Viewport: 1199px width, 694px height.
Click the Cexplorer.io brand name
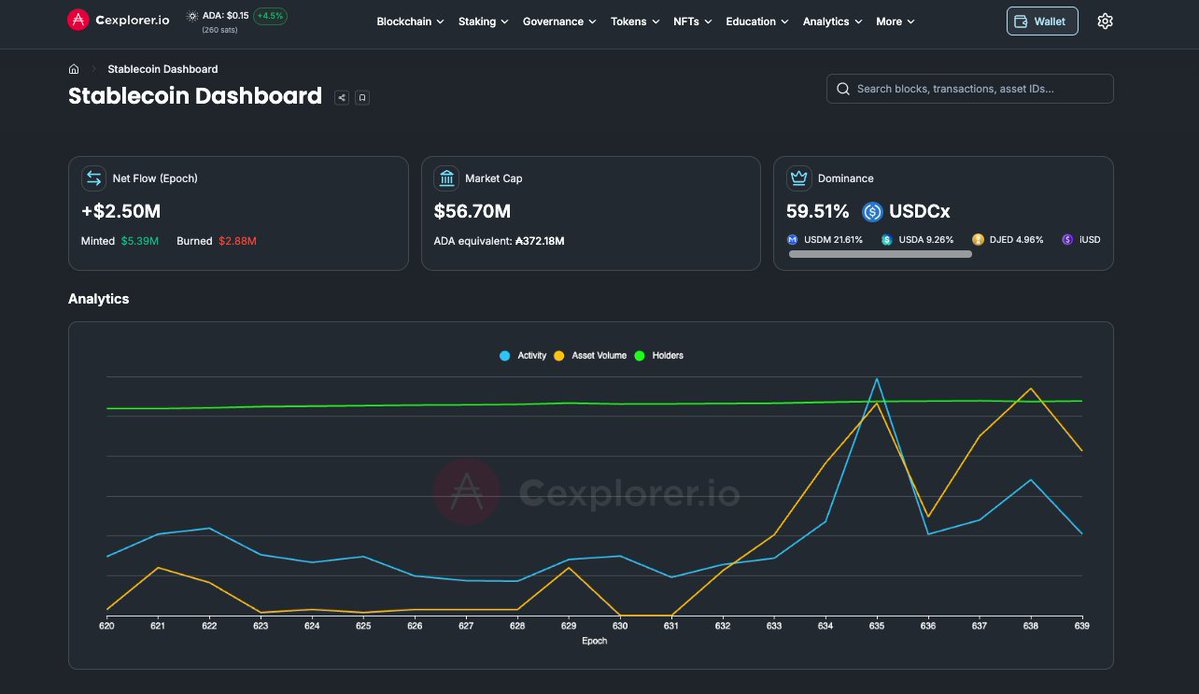coord(132,20)
